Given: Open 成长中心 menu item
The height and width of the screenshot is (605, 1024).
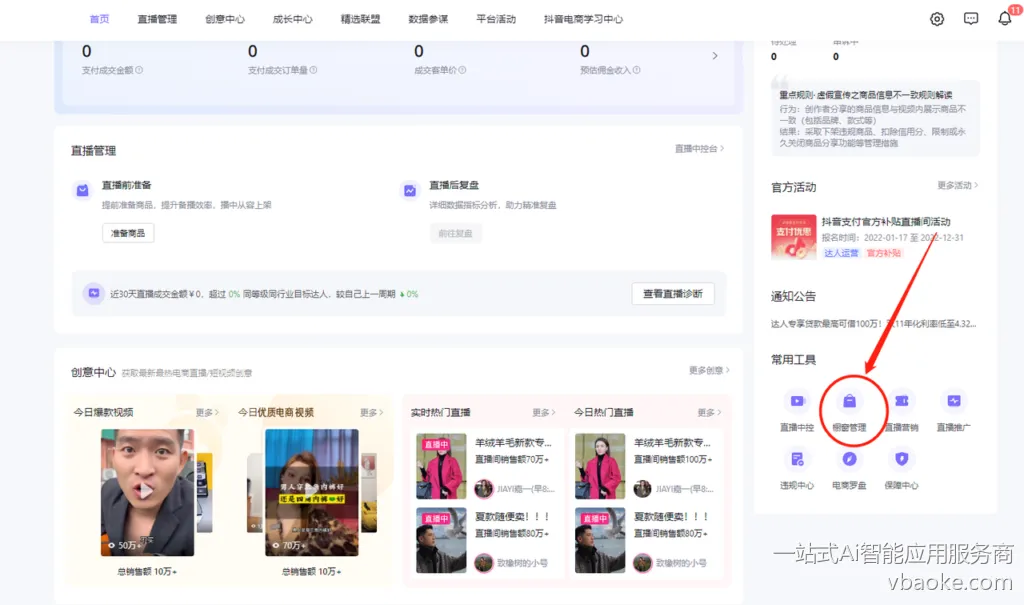Looking at the screenshot, I should 293,19.
